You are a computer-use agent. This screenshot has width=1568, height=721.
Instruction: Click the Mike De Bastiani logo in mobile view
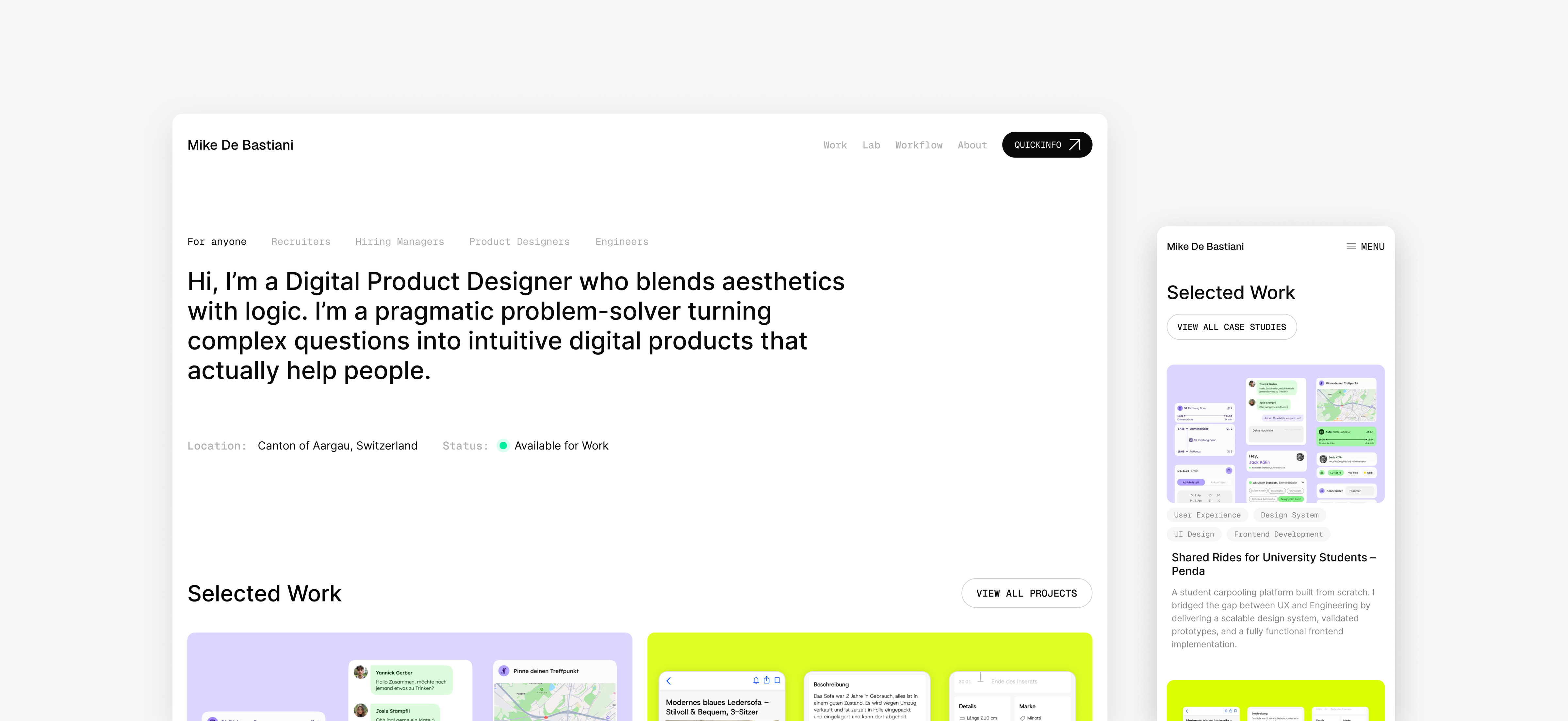point(1205,247)
